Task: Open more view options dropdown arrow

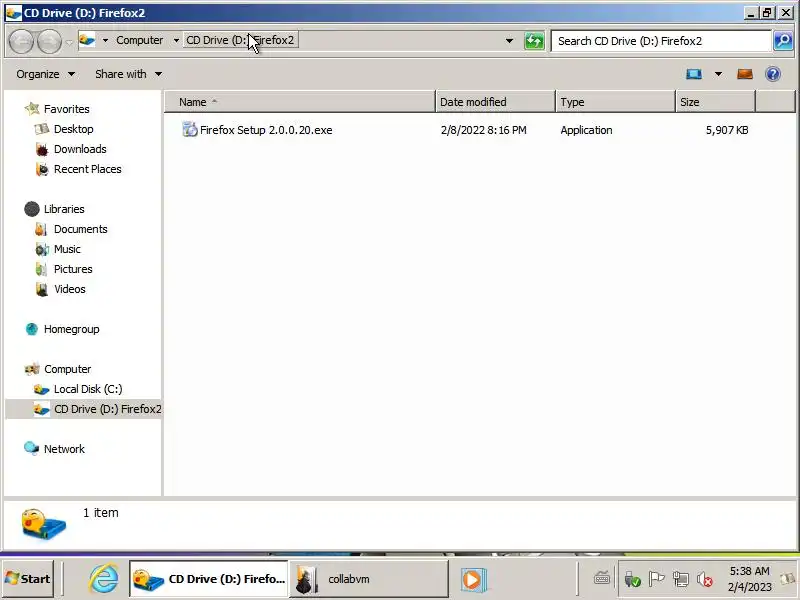Action: (x=718, y=74)
